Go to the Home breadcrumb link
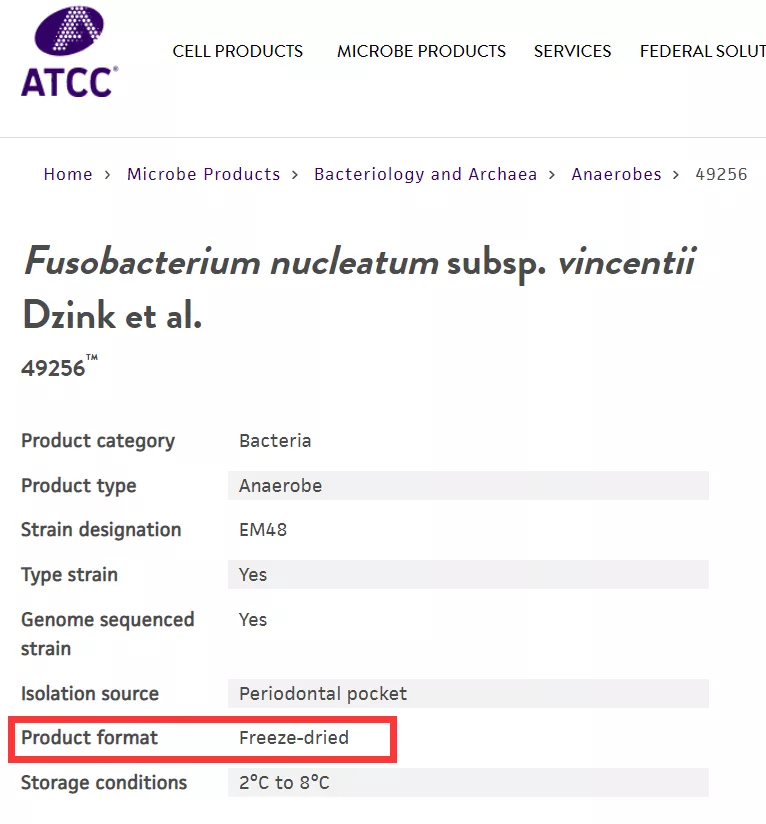The height and width of the screenshot is (824, 766). [x=68, y=174]
